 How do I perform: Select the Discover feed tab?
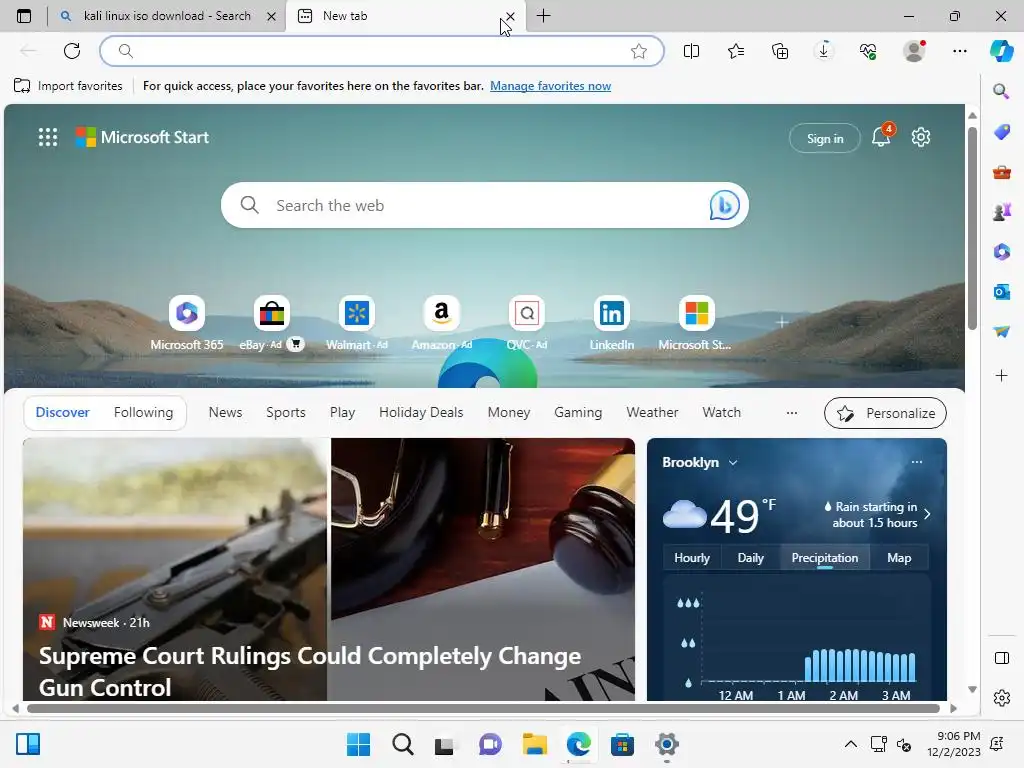63,412
